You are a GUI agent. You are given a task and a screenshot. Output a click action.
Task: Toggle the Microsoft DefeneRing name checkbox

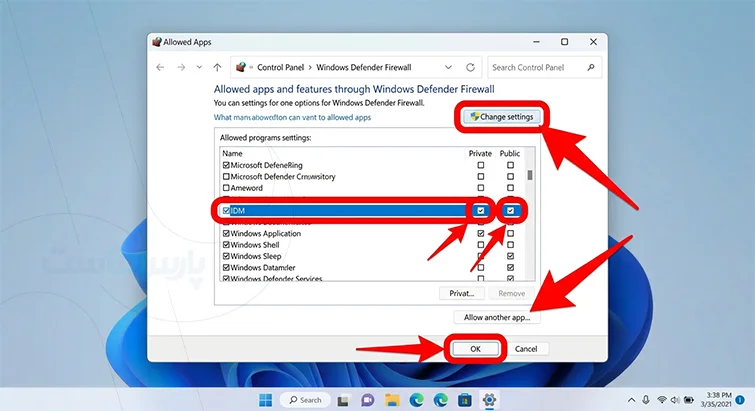click(x=226, y=165)
